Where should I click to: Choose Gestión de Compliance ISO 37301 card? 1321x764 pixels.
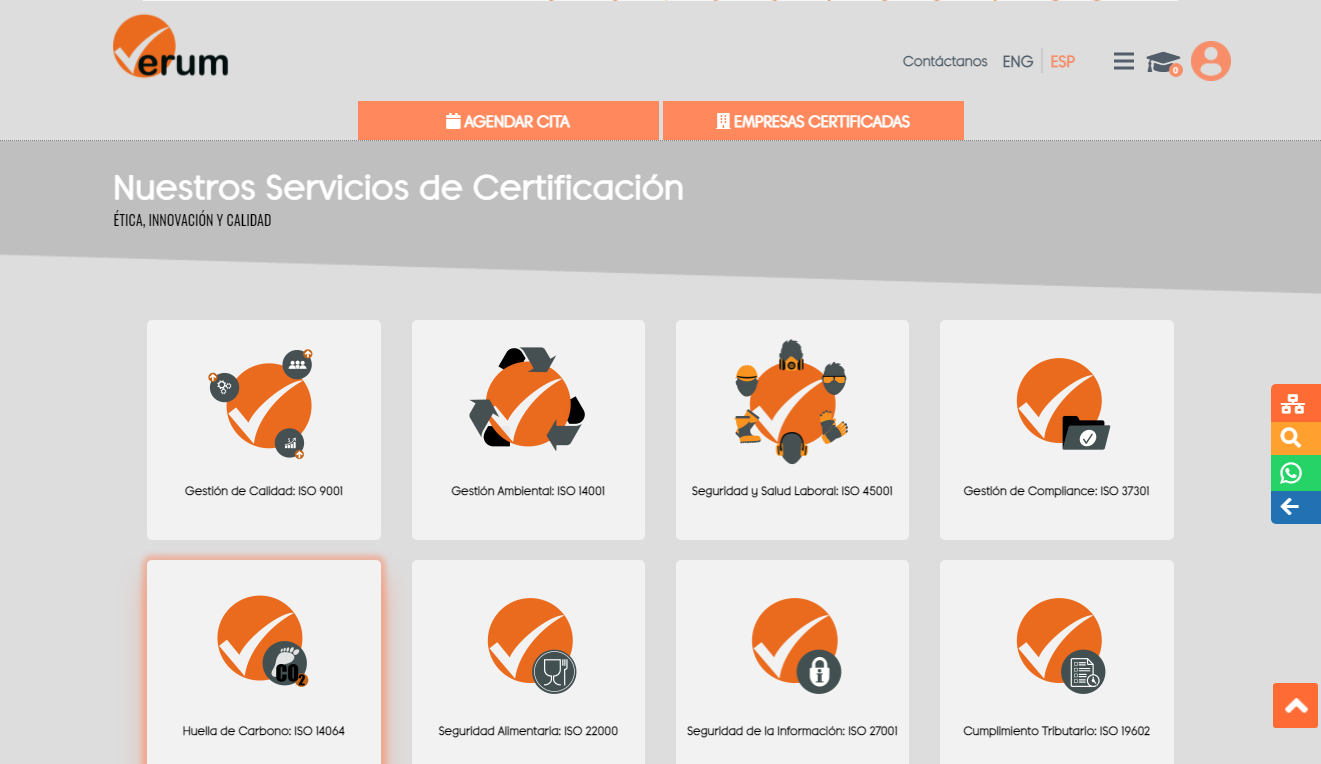[1056, 430]
